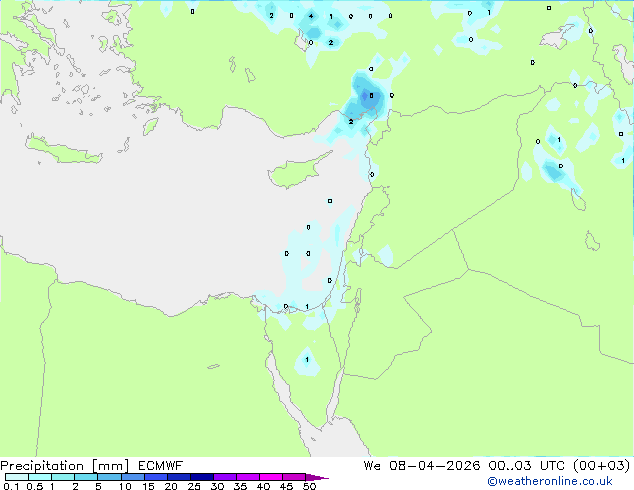The image size is (634, 490).
Task: Click the '0.5' legend scale label
Action: click(x=34, y=486)
